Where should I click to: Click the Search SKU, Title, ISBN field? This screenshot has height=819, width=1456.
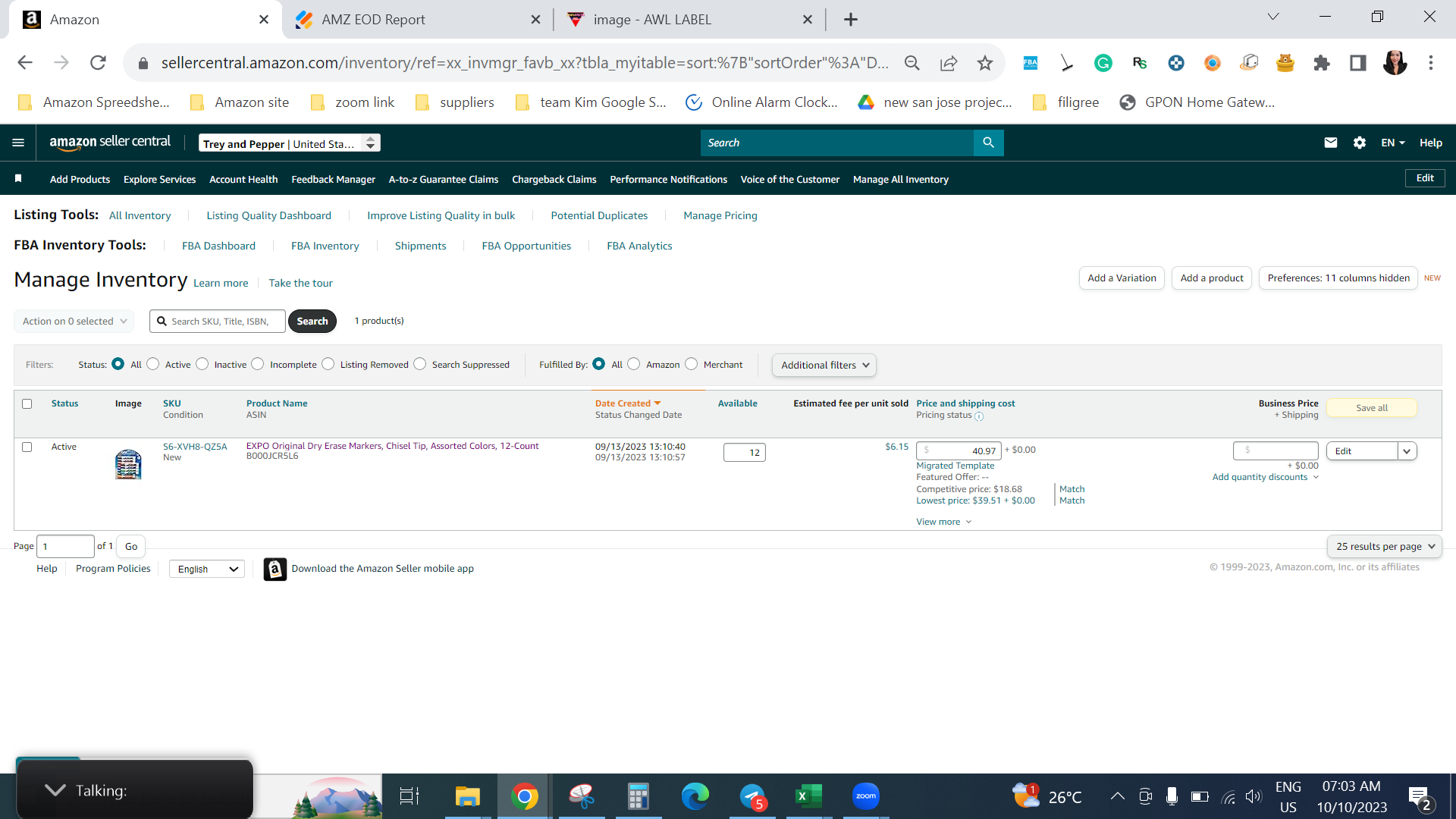pos(218,322)
